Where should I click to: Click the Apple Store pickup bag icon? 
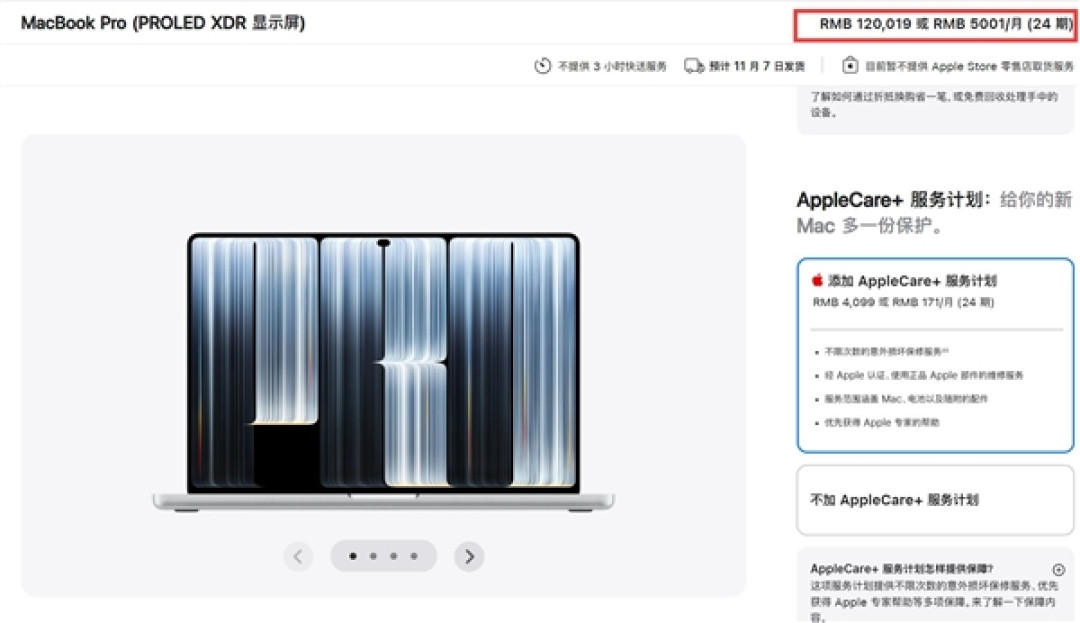[x=850, y=65]
